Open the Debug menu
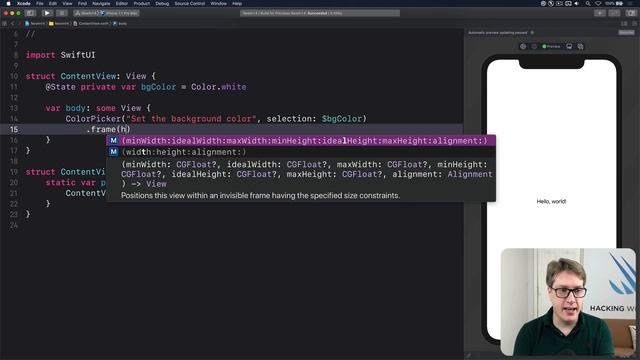The width and height of the screenshot is (640, 360). click(162, 3)
